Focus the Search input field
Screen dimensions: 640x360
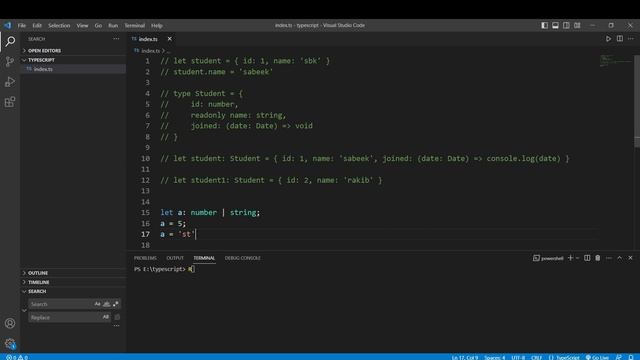click(60, 304)
